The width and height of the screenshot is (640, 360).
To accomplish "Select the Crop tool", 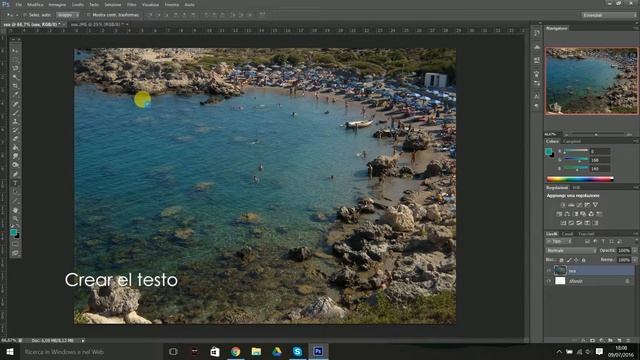I will click(x=15, y=86).
